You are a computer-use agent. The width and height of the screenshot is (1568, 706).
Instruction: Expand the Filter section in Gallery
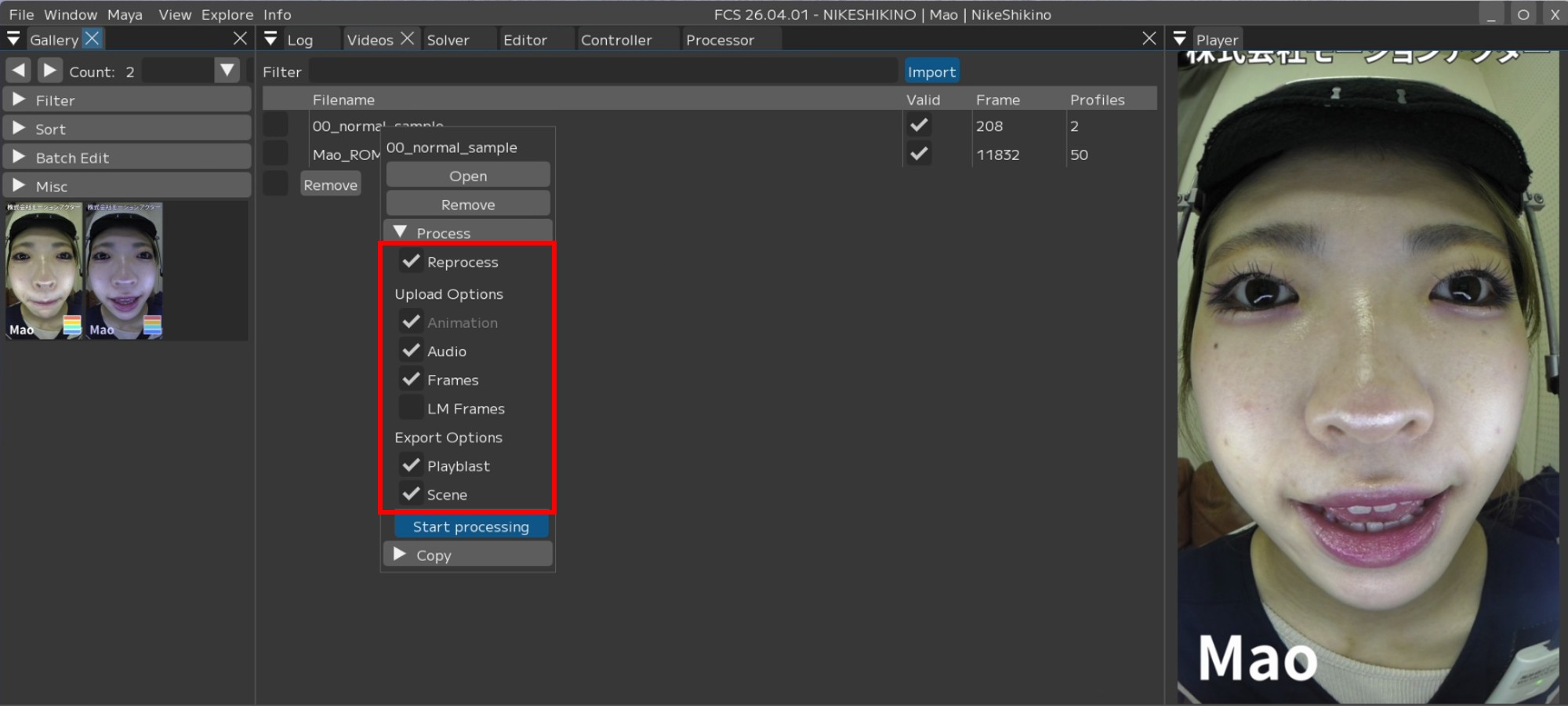point(19,100)
